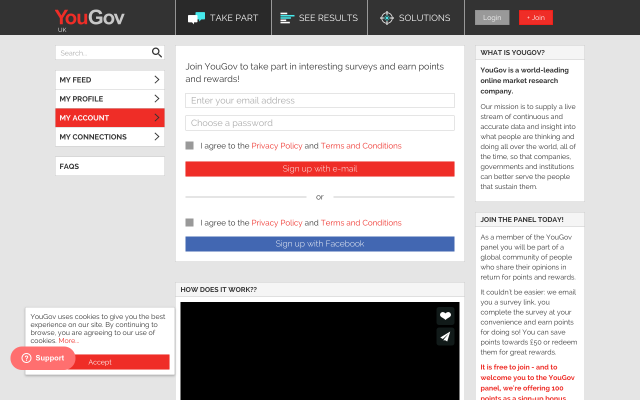Expand the My Connections chevron
The height and width of the screenshot is (400, 640).
click(x=157, y=136)
